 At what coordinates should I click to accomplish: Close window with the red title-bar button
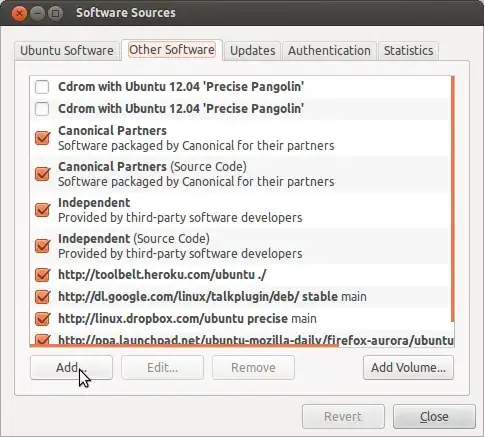click(19, 13)
